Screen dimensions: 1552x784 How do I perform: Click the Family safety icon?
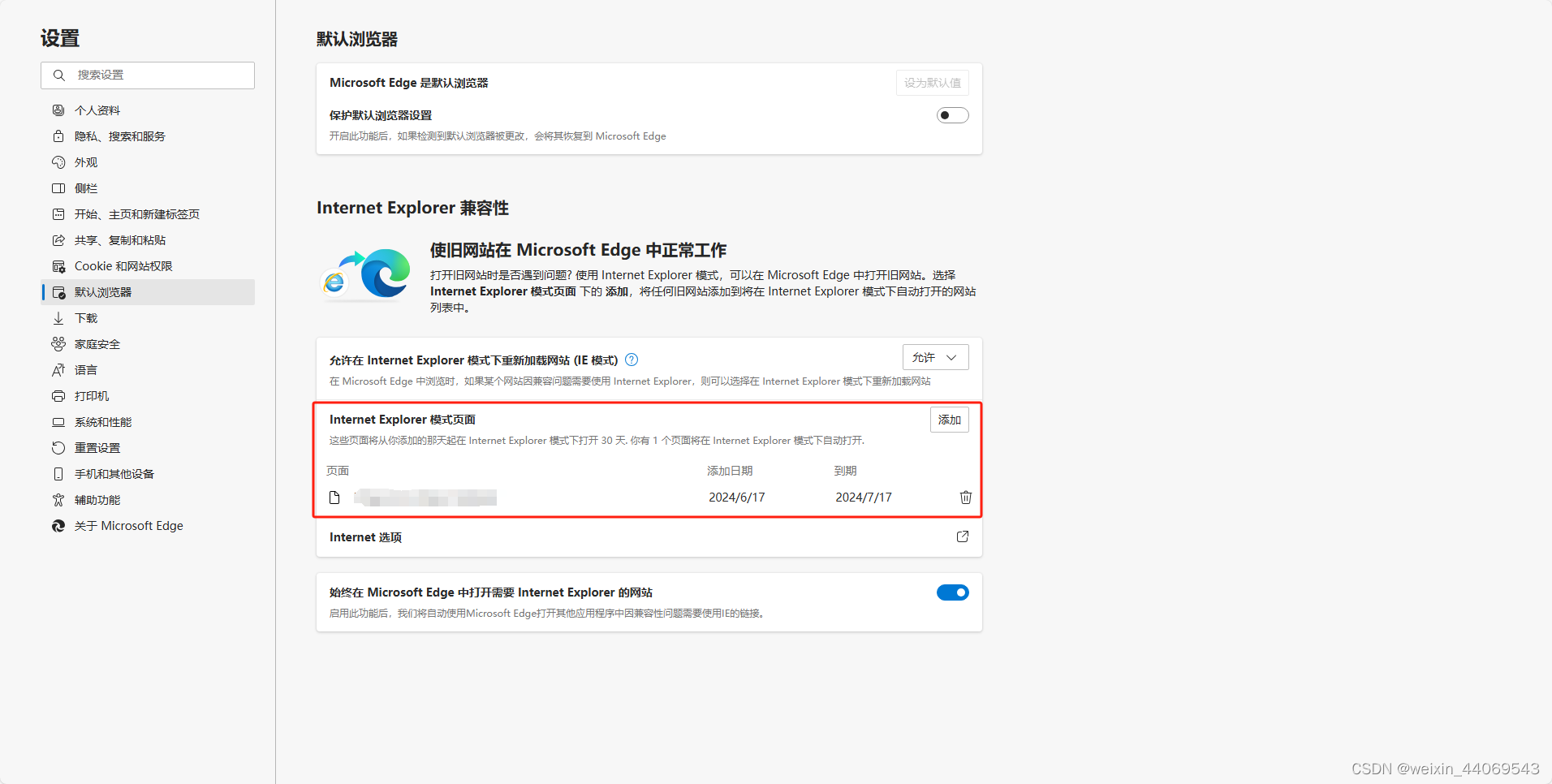pos(58,344)
